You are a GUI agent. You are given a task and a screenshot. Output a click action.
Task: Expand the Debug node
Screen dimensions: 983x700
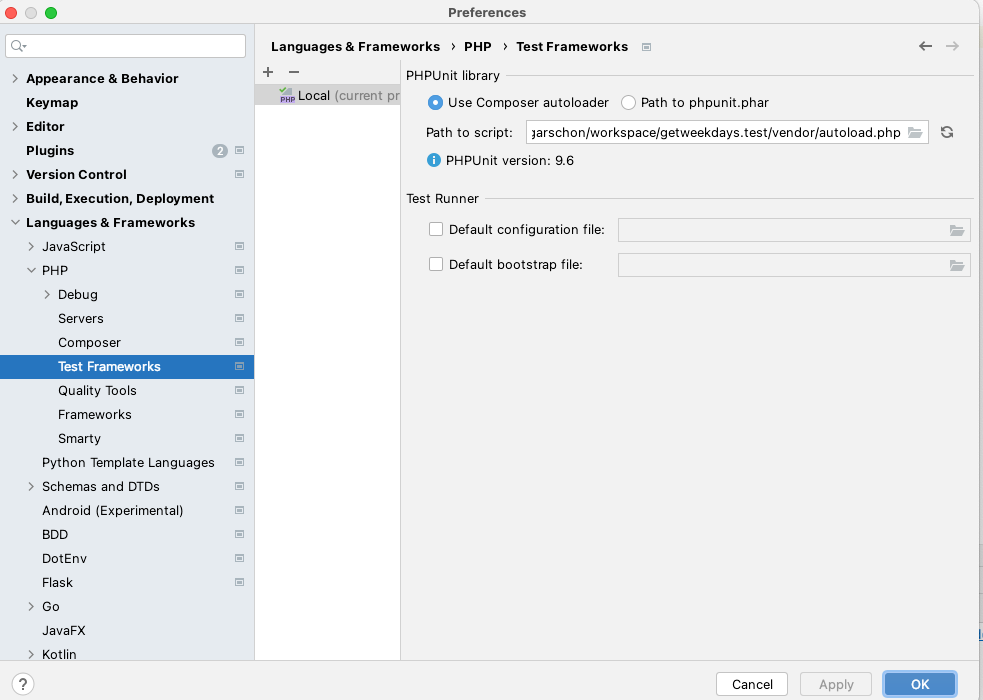(x=47, y=295)
